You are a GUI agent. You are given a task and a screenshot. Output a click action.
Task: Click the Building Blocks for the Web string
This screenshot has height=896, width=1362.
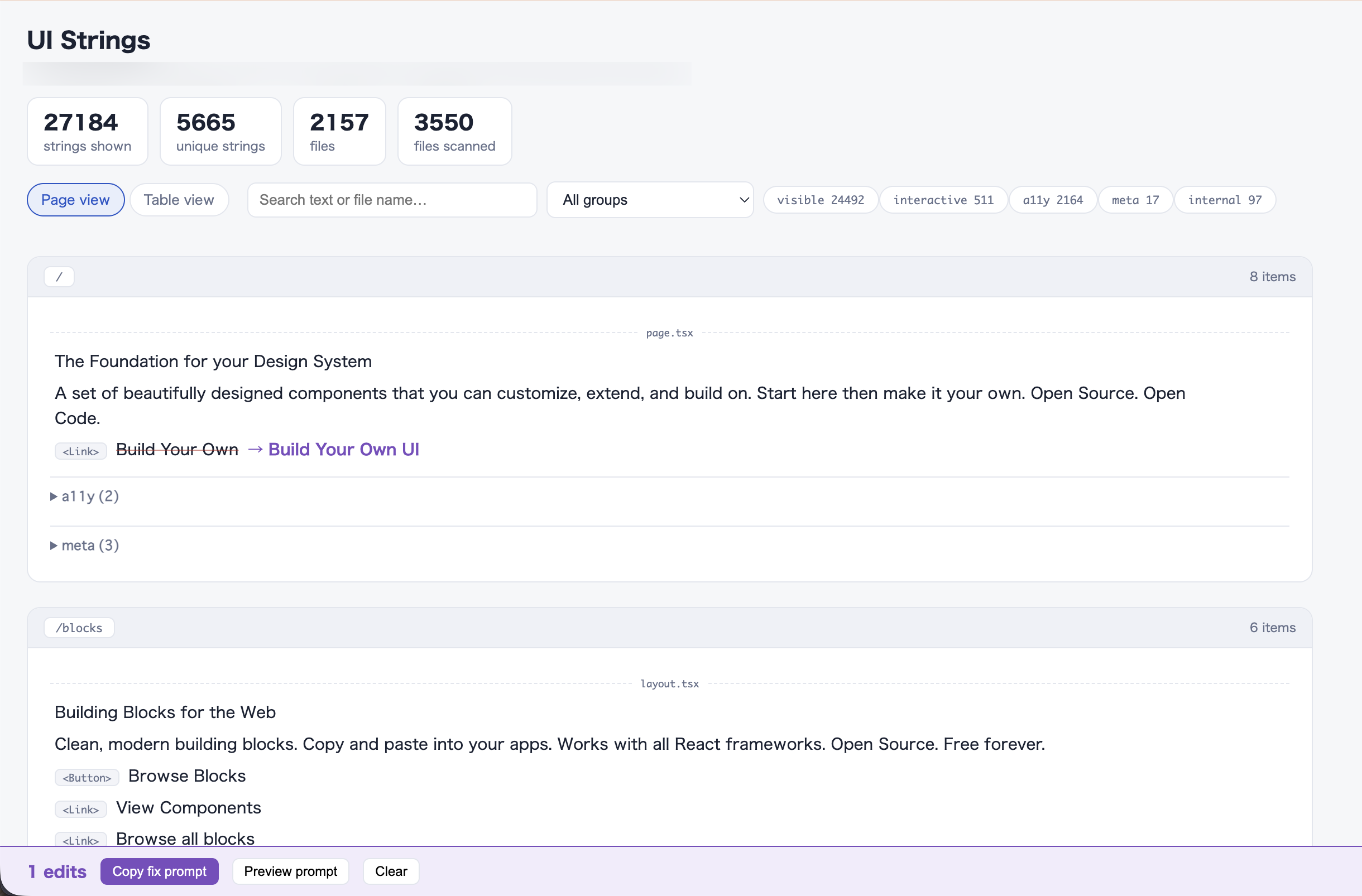[165, 712]
